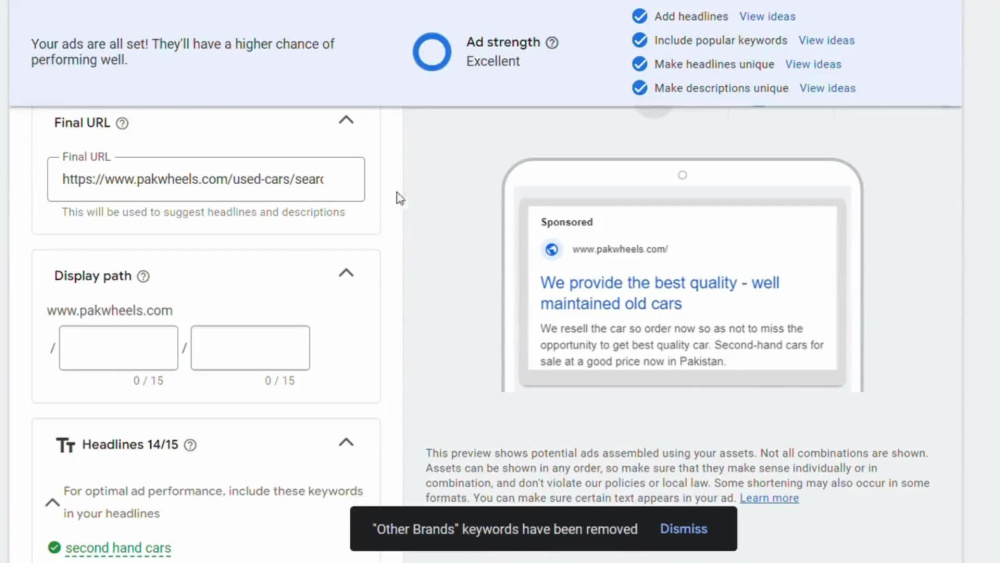
Task: Click the Excellent ad strength rating
Action: click(x=493, y=61)
